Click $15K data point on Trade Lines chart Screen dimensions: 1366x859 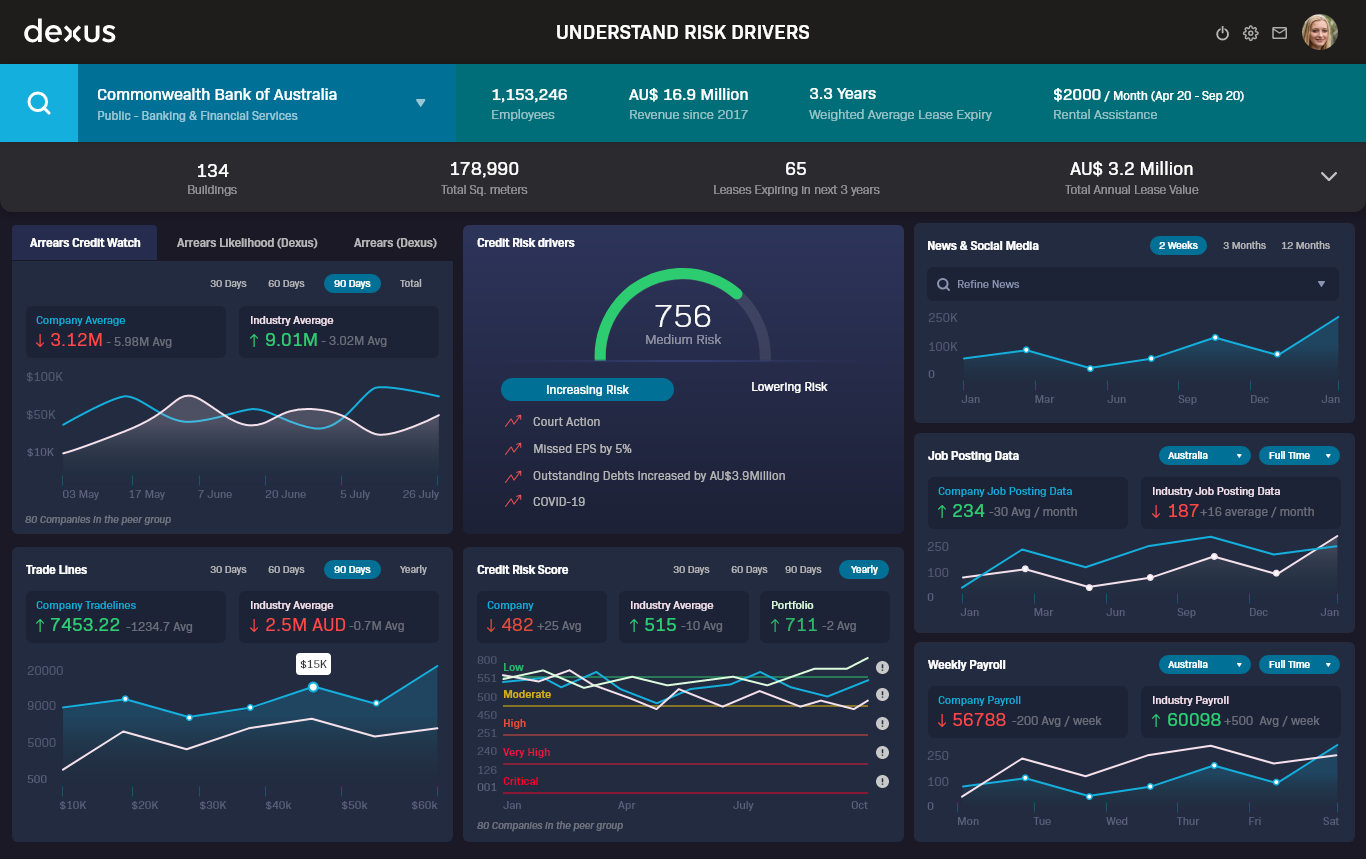click(313, 687)
